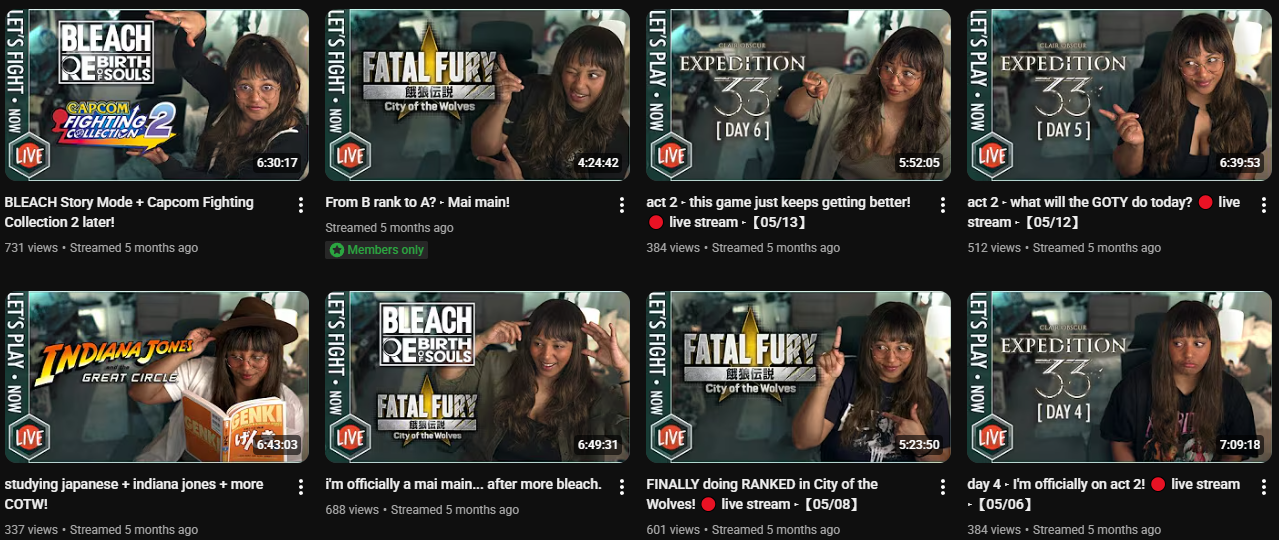Open 'studying japanese + indiana jones + more COTW!' title

(x=134, y=494)
